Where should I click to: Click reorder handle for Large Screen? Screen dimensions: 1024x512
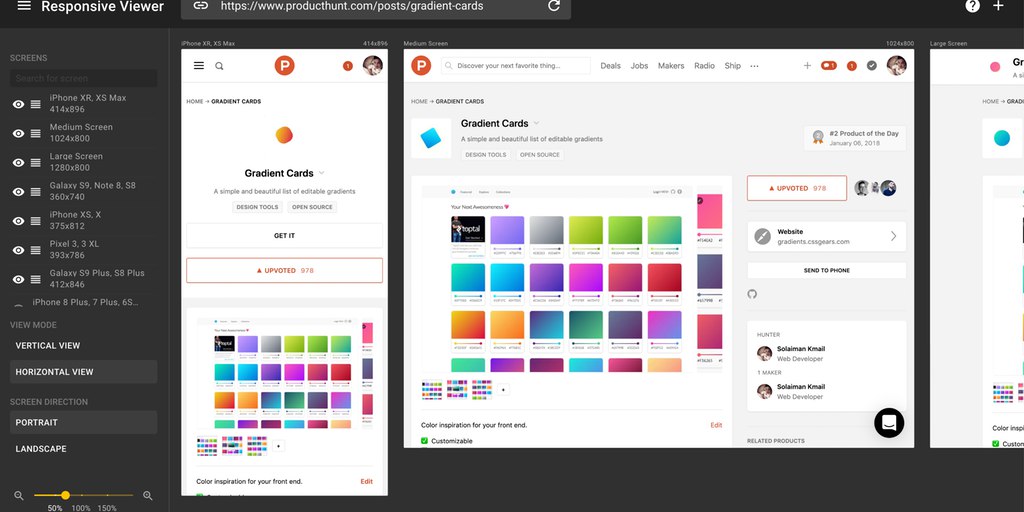pos(36,163)
